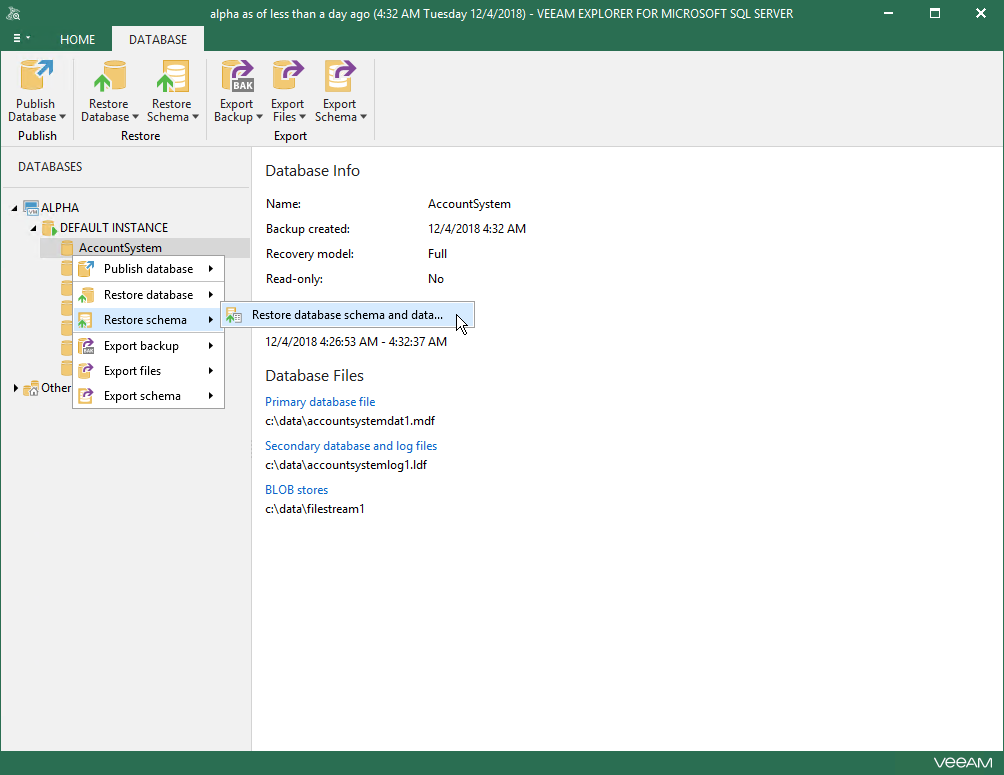Click the Export backup context menu icon

(x=86, y=346)
